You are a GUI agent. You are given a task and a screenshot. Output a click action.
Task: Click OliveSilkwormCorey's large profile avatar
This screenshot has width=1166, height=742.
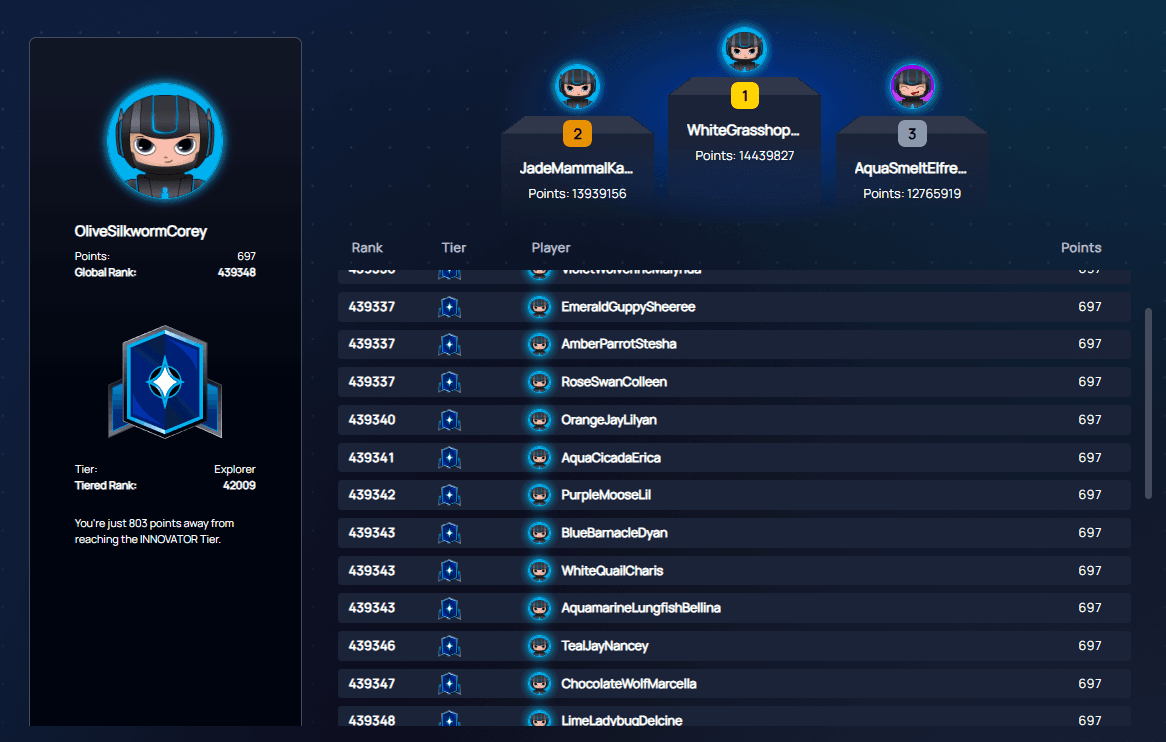click(x=165, y=143)
